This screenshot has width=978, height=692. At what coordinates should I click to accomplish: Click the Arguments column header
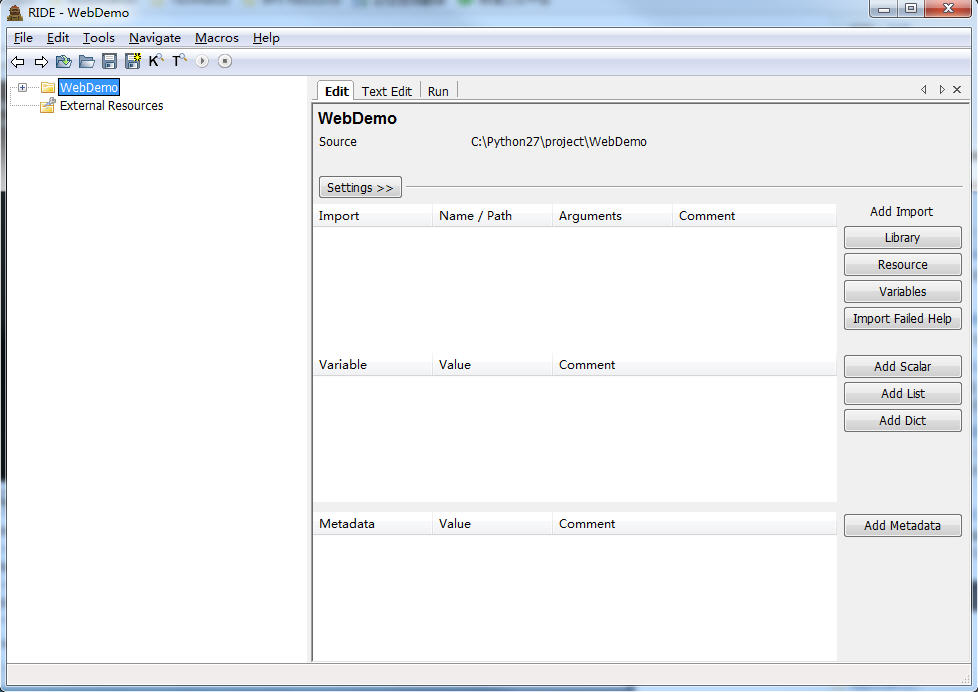tap(612, 215)
